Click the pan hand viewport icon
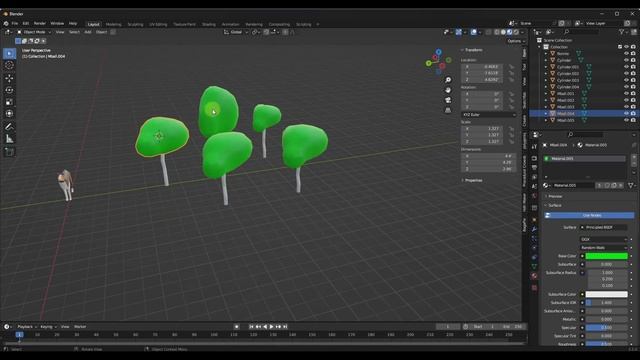 [448, 90]
